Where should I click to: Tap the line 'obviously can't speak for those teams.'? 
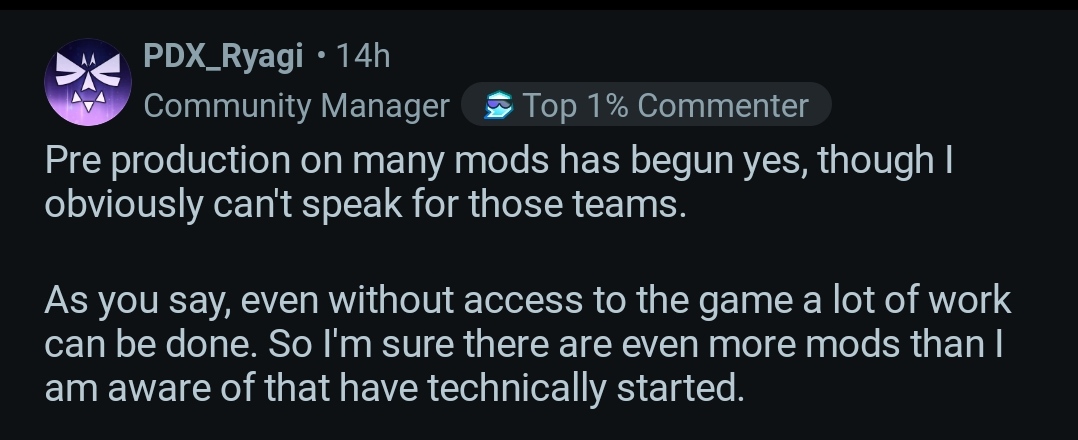365,204
